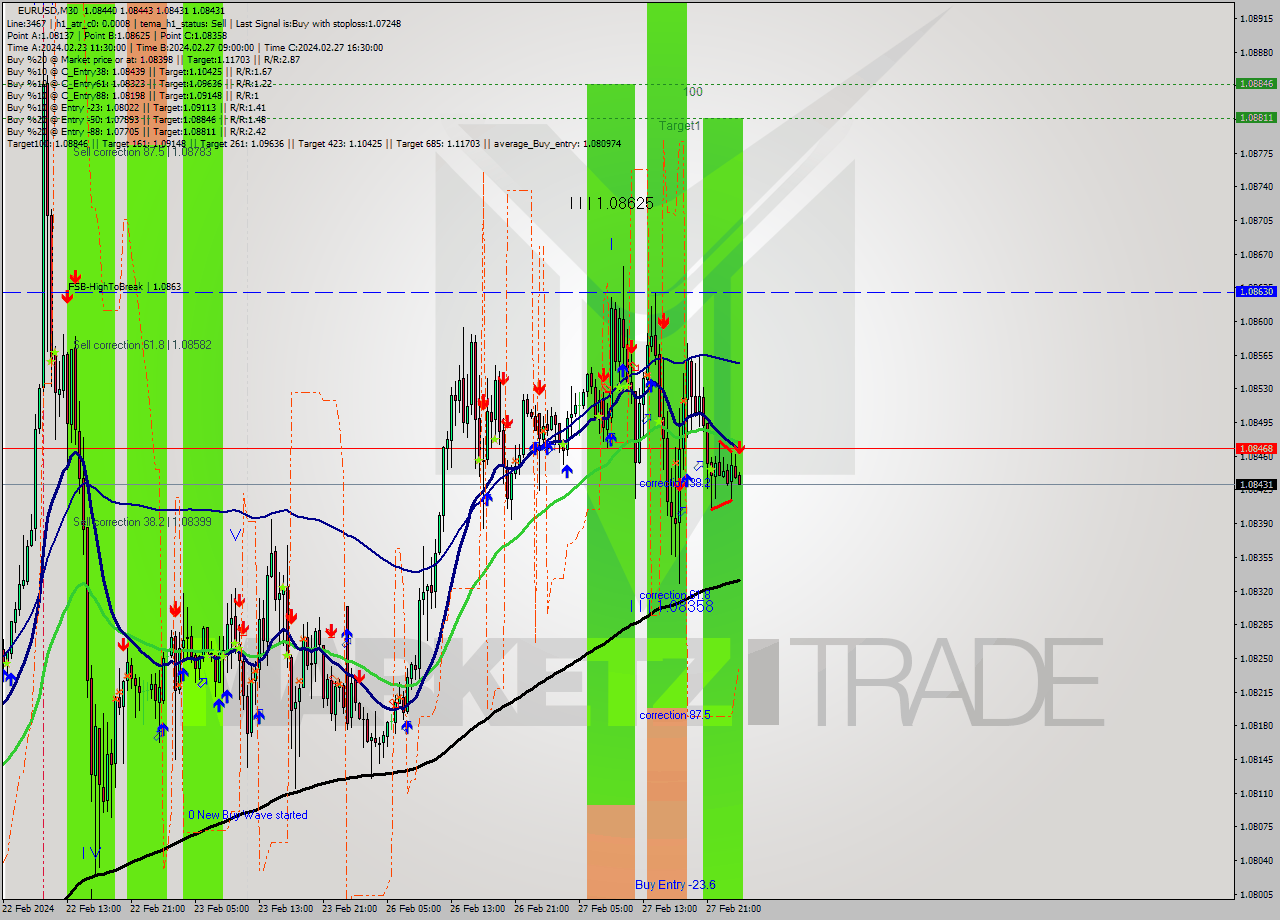Click the 'FSB-HighToBreak | 1.0863' label
1280x920 pixels.
(124, 287)
